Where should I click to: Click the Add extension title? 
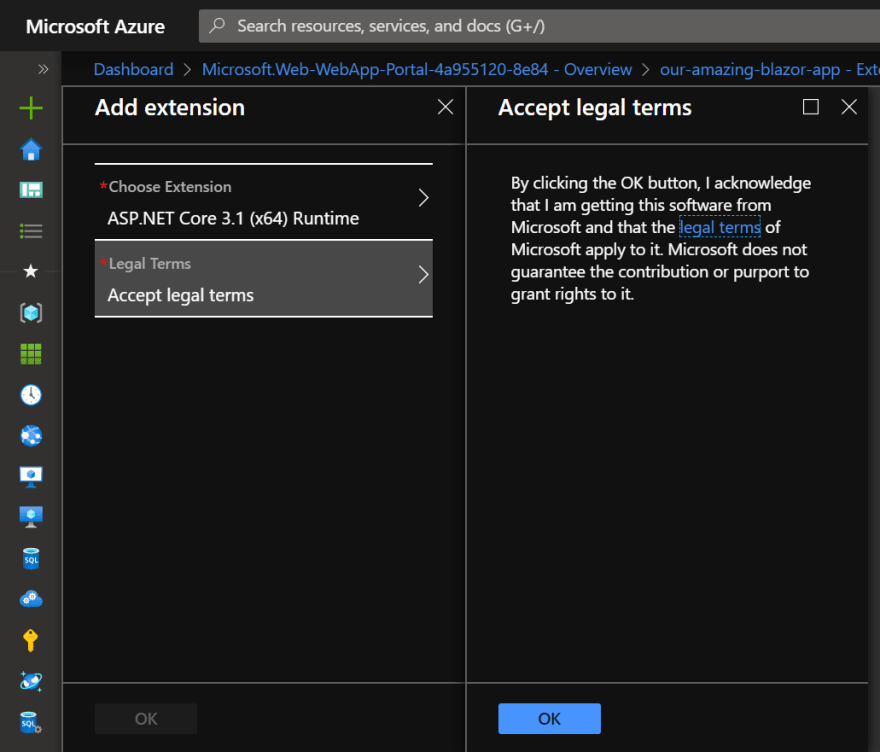click(170, 107)
